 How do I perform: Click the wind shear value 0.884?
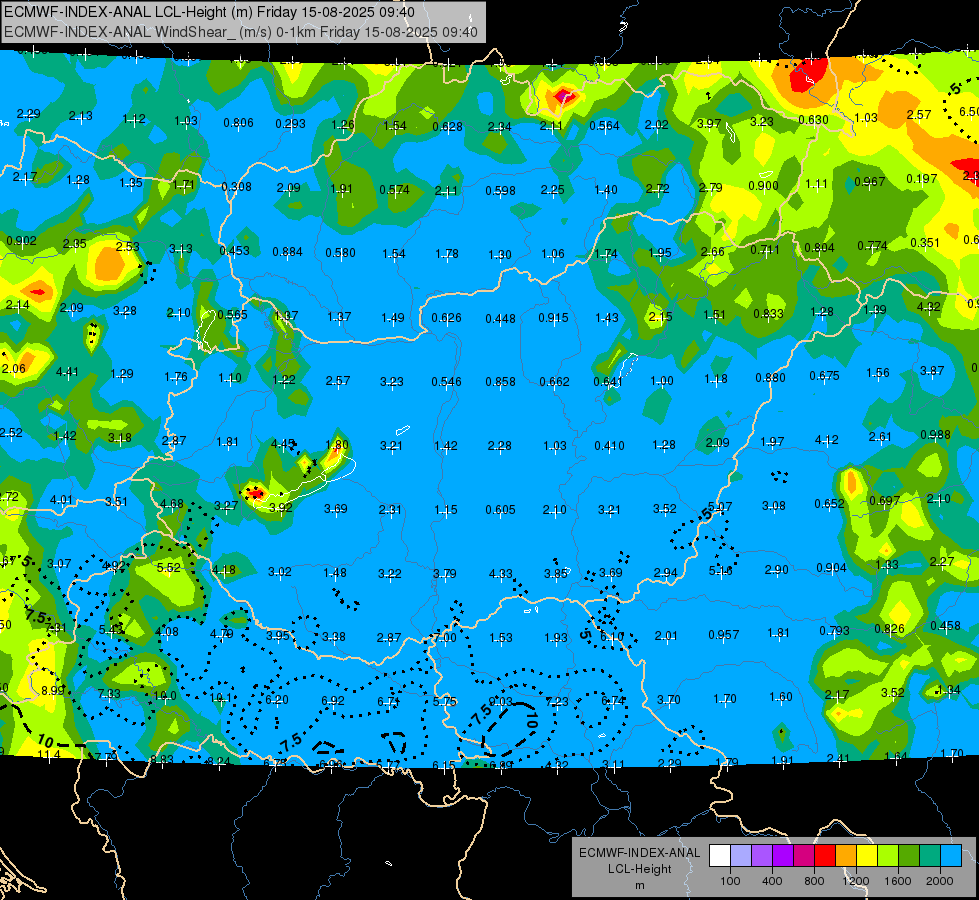pos(287,252)
